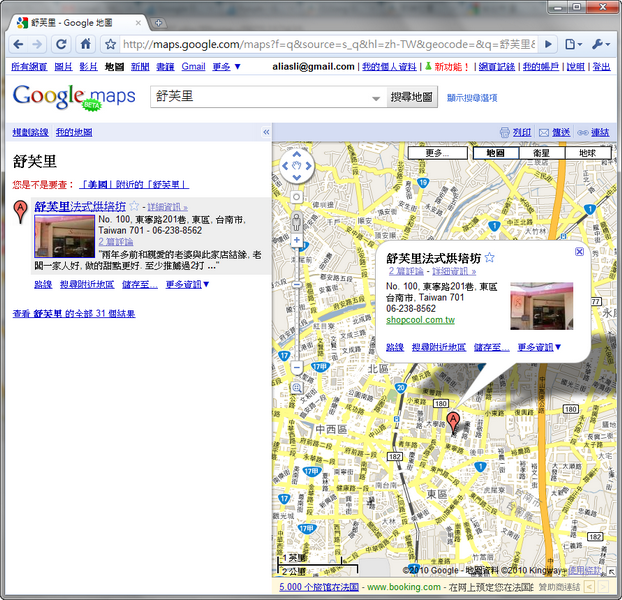Open shop photo in info bubble
This screenshot has width=622, height=600.
[x=541, y=306]
